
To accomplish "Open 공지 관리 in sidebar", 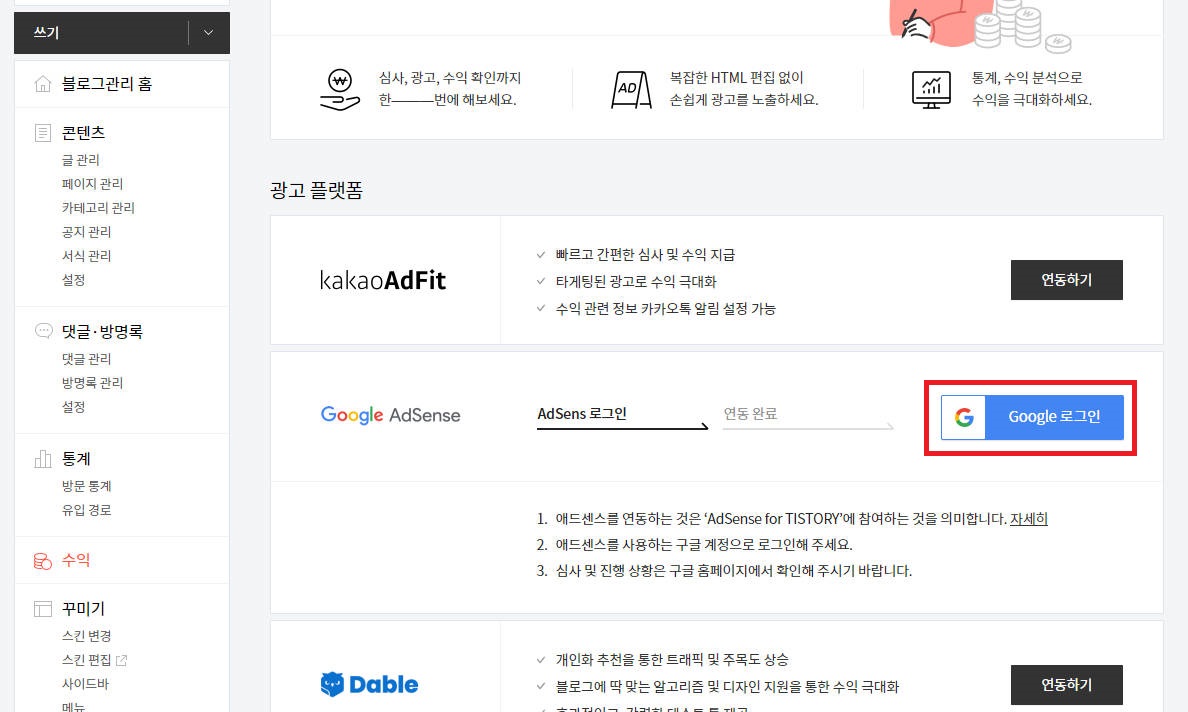I will [x=86, y=232].
